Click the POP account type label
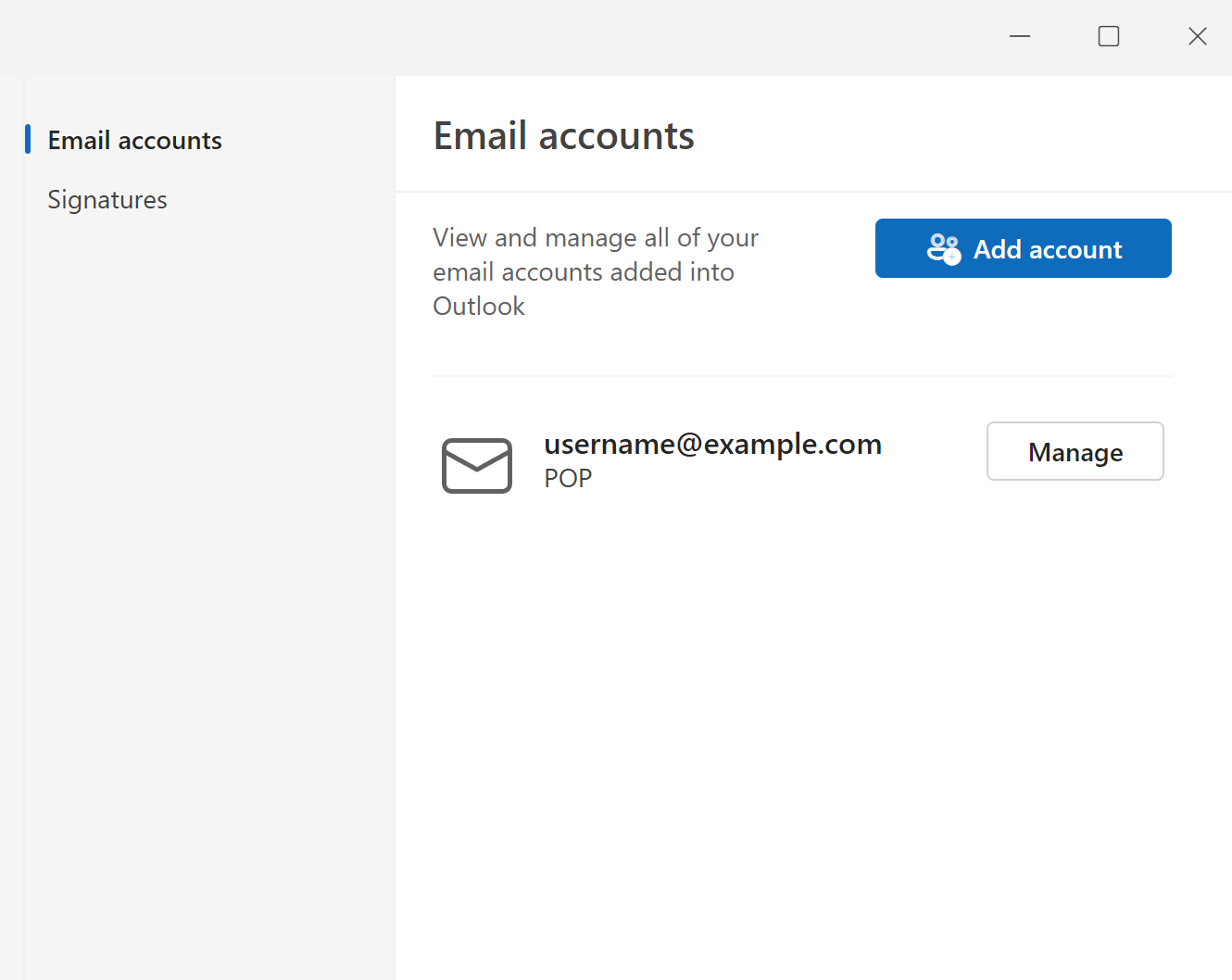 568,478
